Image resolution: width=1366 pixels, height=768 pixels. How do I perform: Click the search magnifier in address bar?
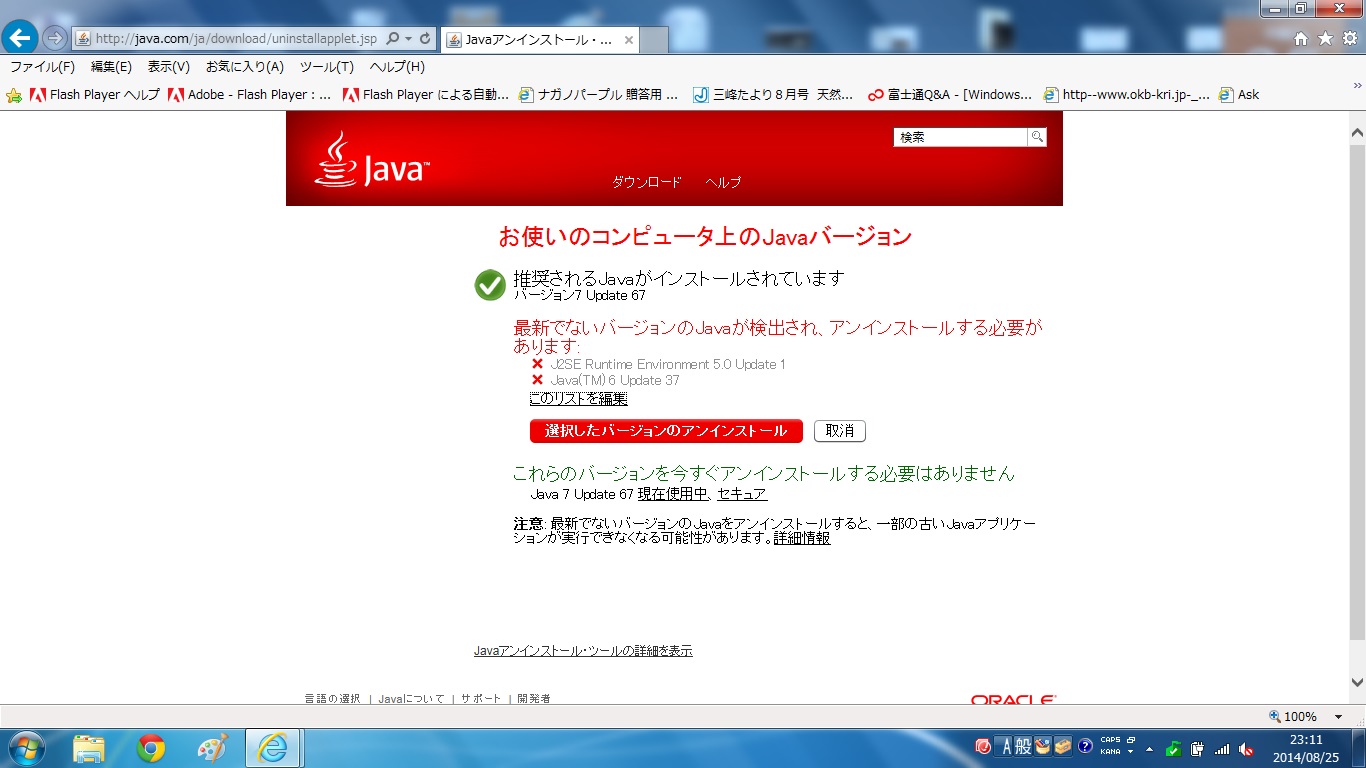pos(393,38)
